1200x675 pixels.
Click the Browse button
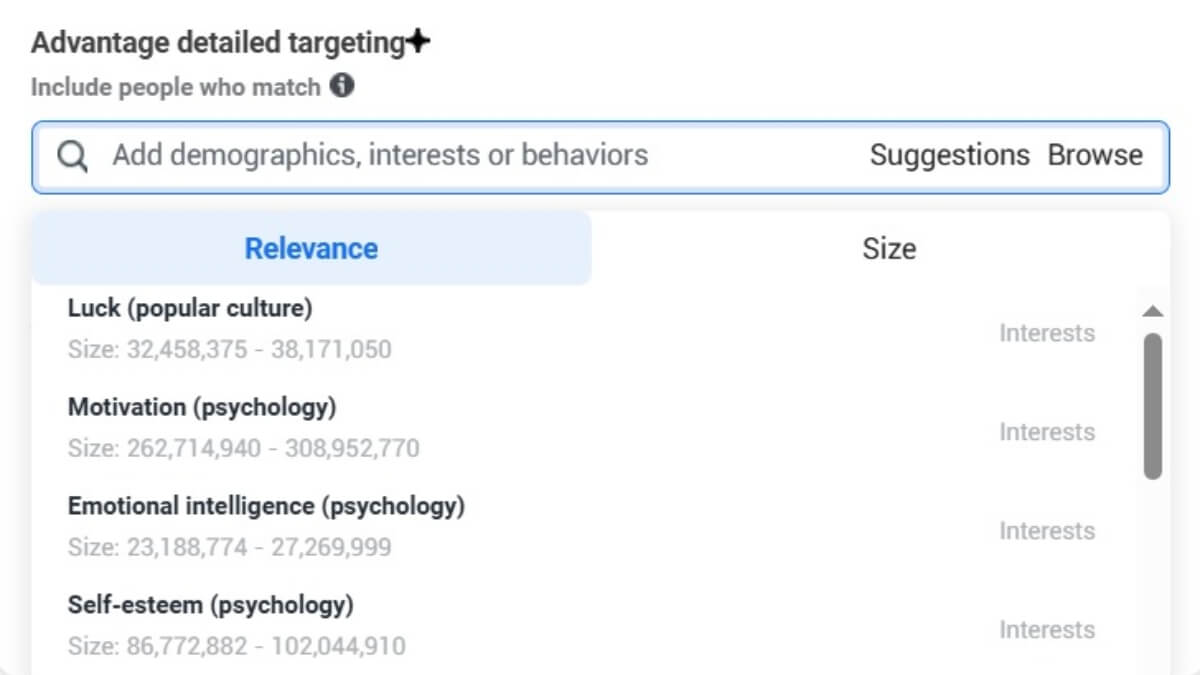(x=1095, y=156)
